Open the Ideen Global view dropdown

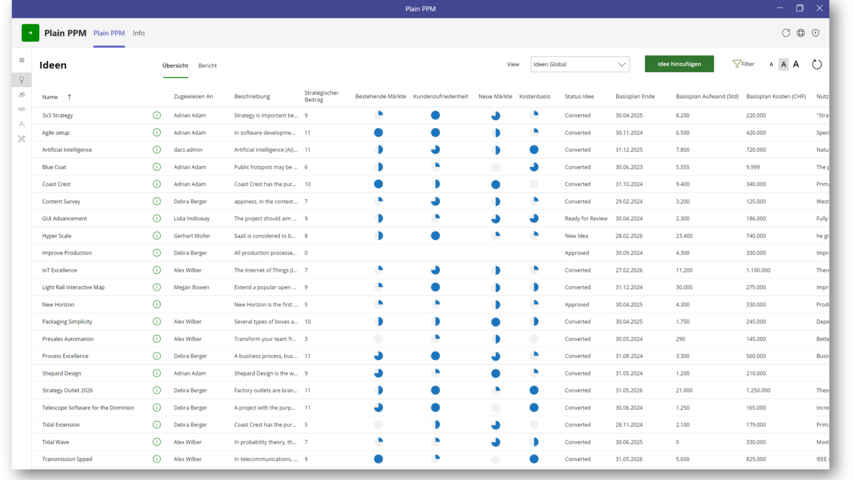click(x=580, y=64)
